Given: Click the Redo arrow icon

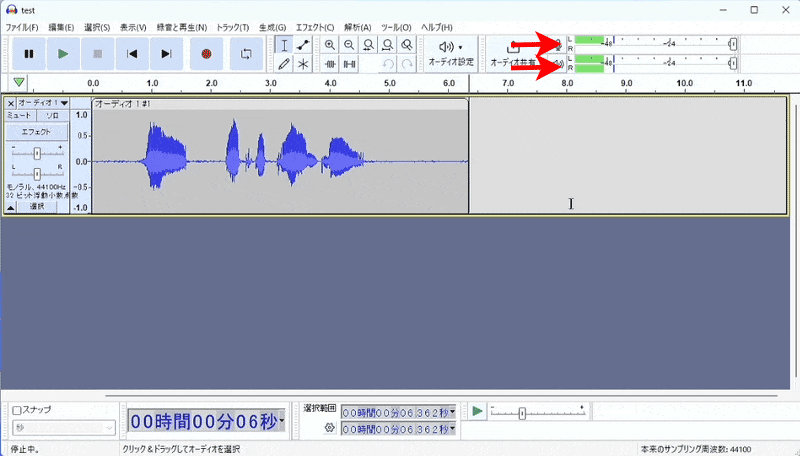Looking at the screenshot, I should [x=407, y=64].
